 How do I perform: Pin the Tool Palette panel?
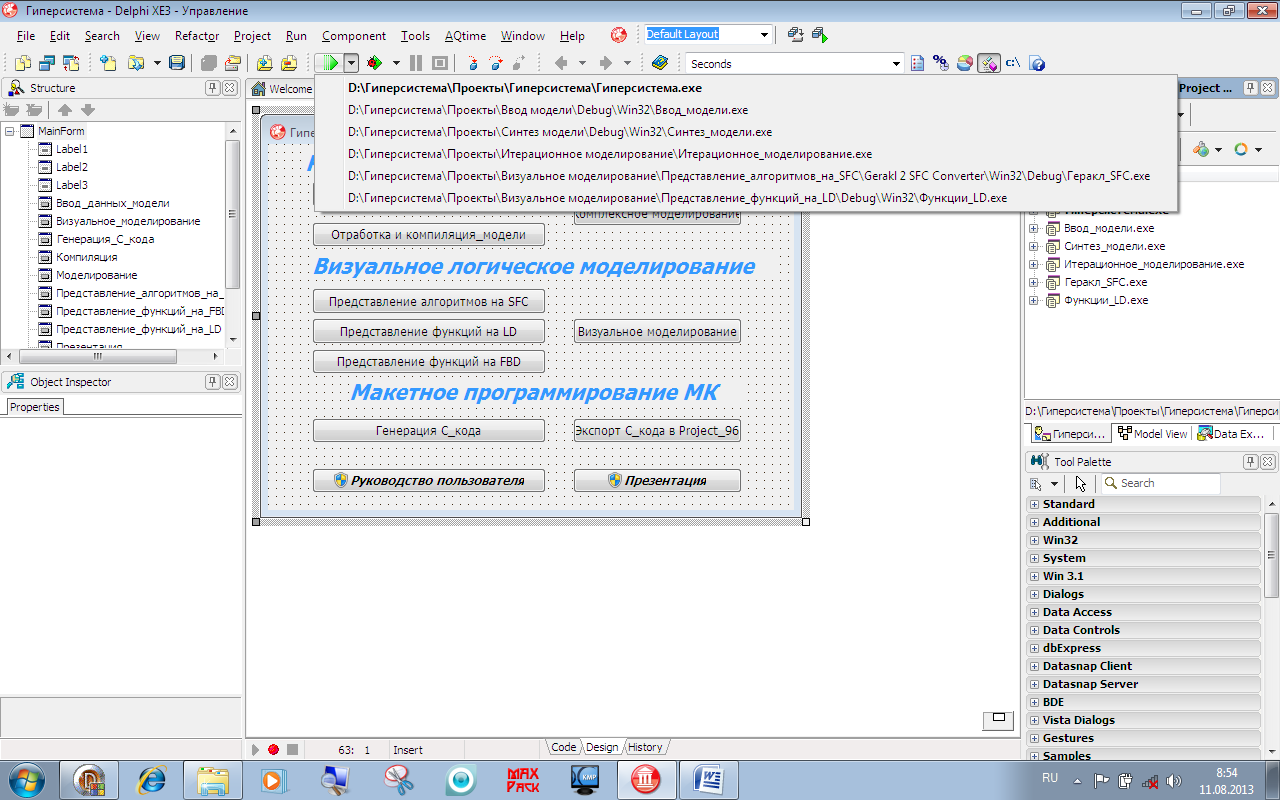coord(1250,462)
